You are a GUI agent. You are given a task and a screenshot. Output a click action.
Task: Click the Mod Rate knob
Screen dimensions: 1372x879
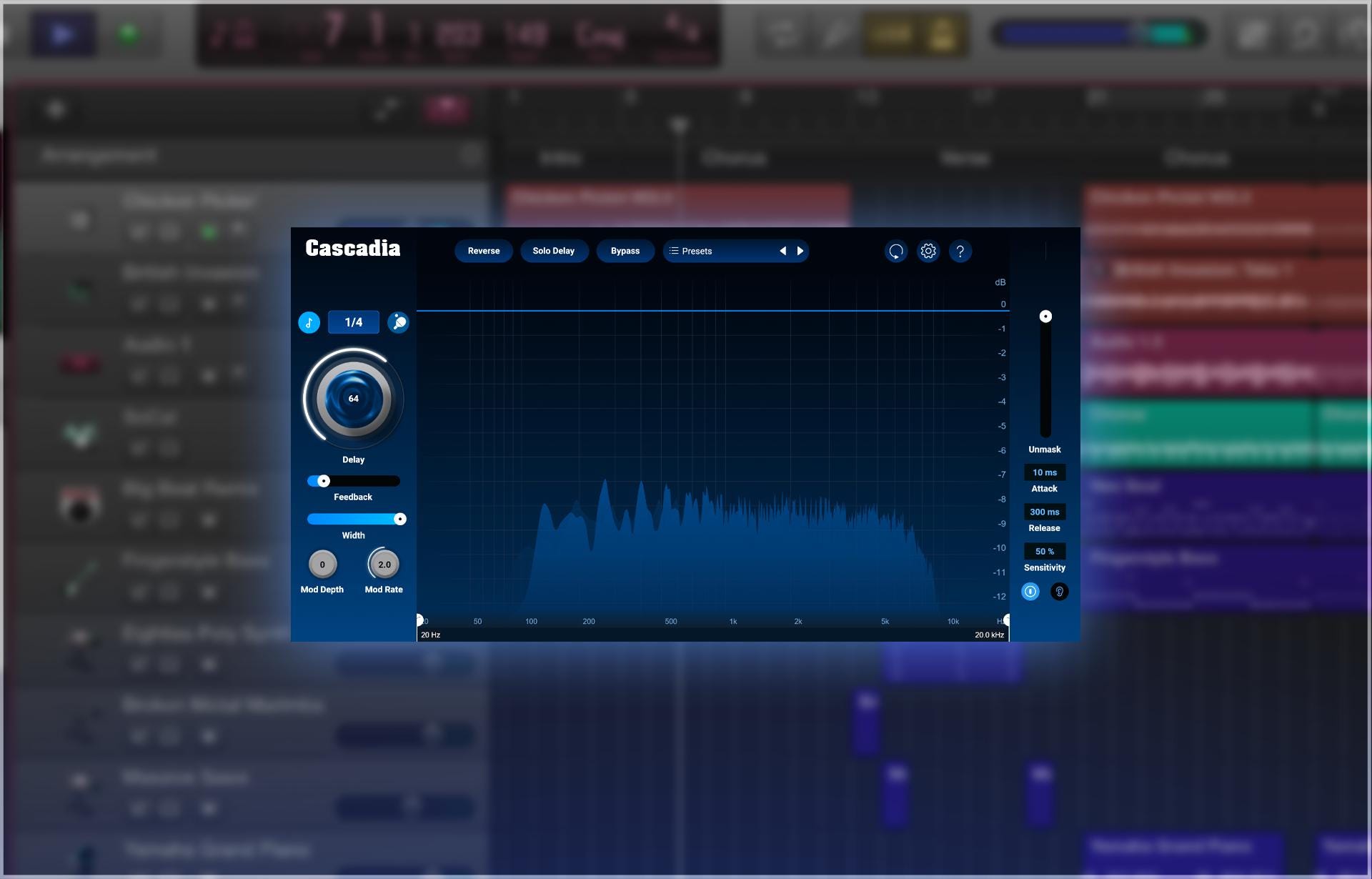384,565
